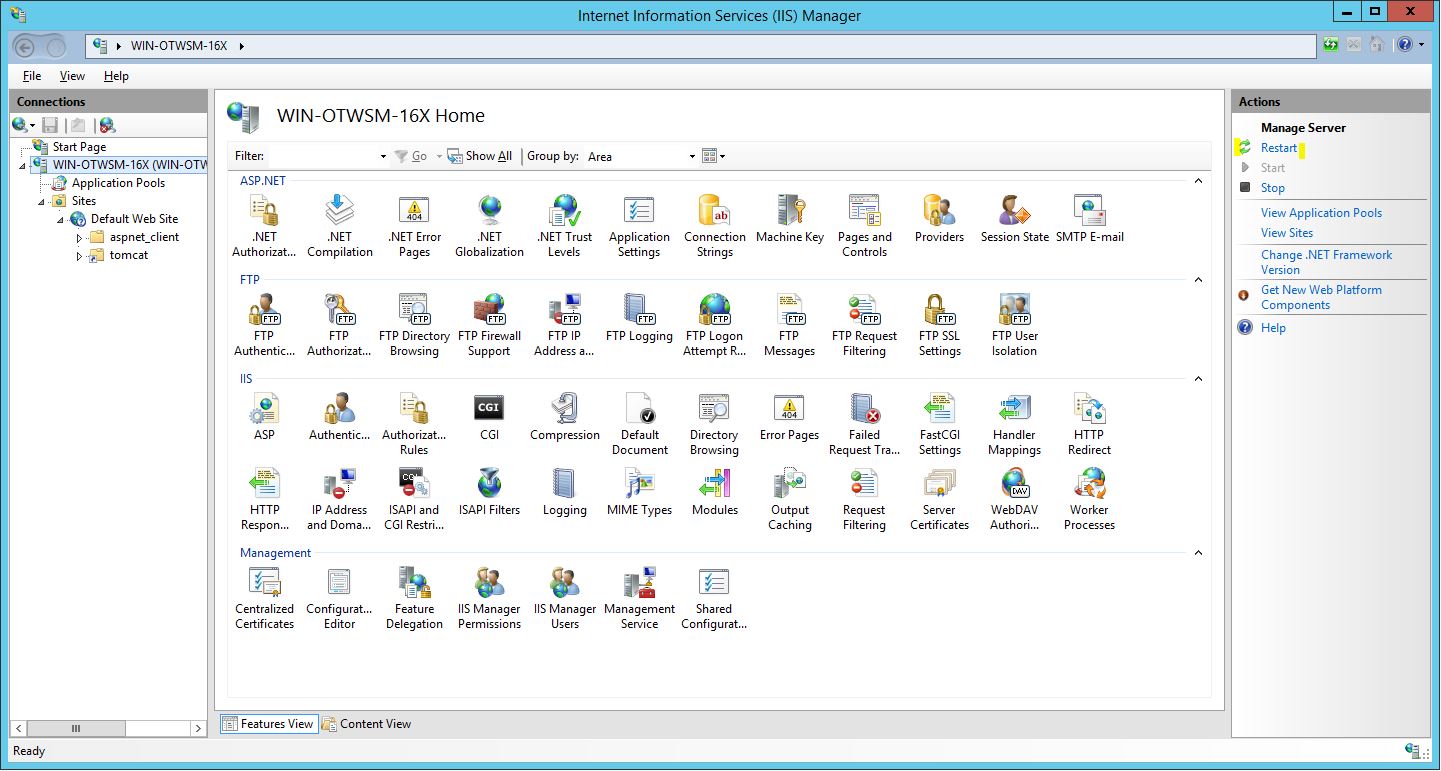Screen dimensions: 1441x771
Task: Click View Sites link
Action: [x=1287, y=233]
